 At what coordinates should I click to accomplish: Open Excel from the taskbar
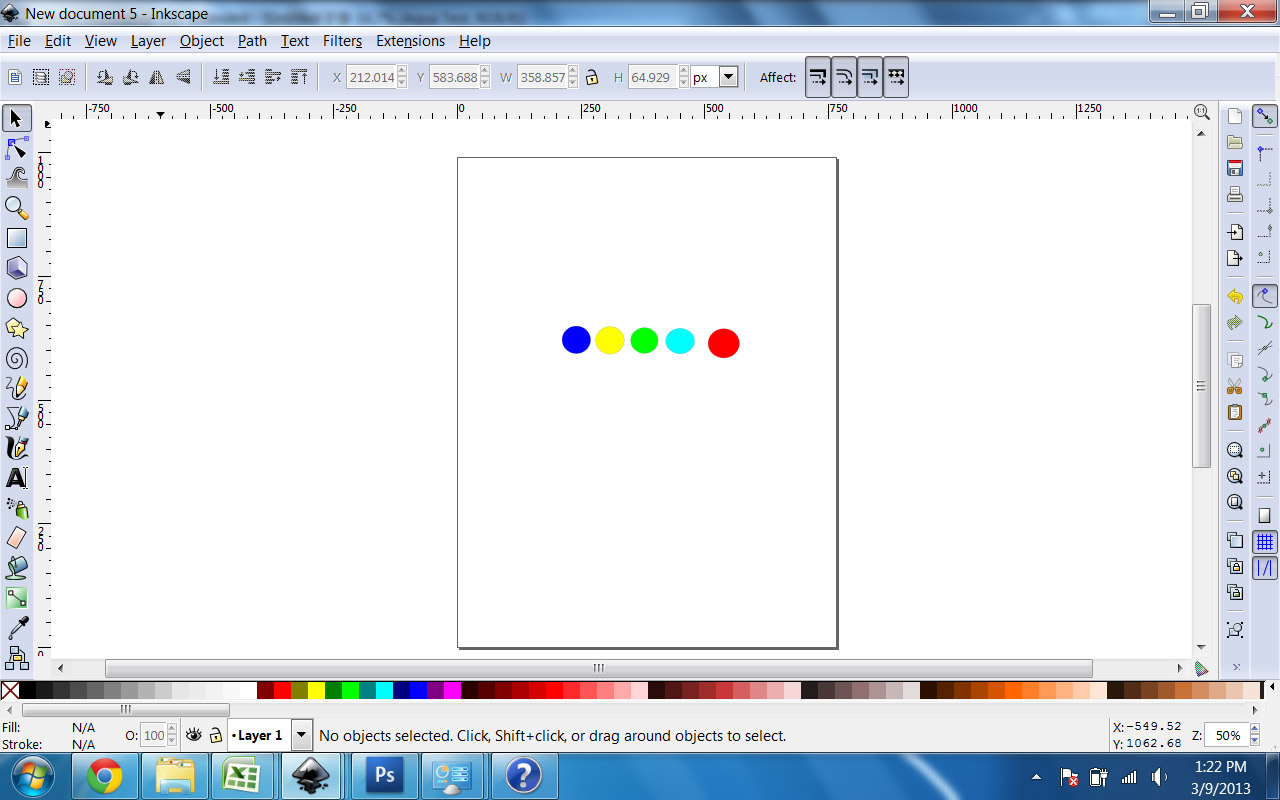click(244, 776)
